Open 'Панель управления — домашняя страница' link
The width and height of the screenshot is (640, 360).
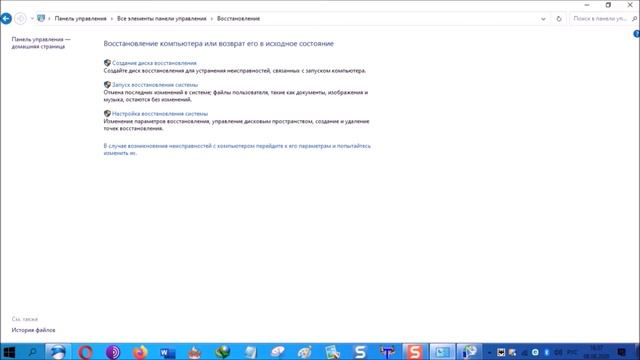click(x=41, y=43)
